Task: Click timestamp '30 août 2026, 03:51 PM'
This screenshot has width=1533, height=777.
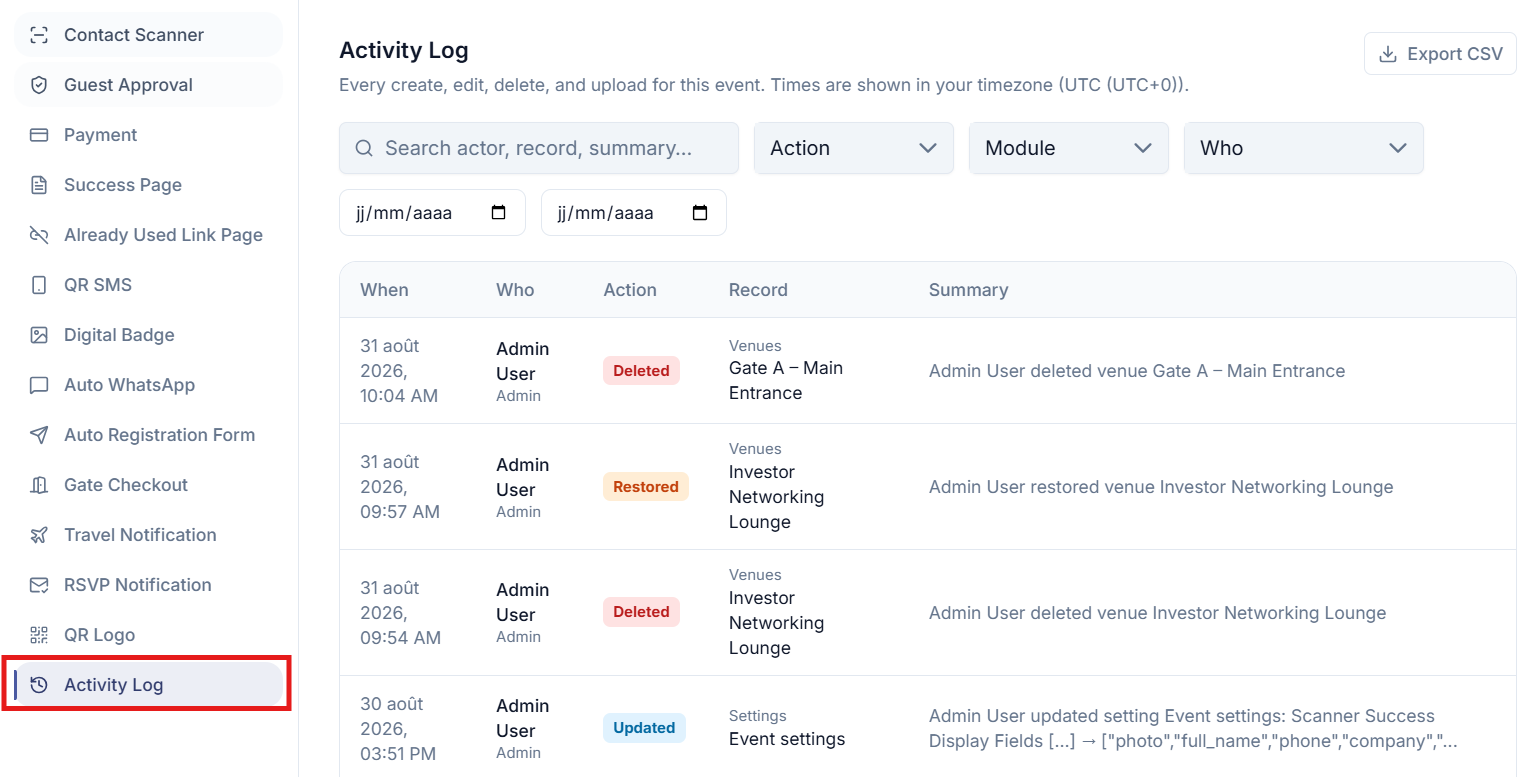Action: 398,729
